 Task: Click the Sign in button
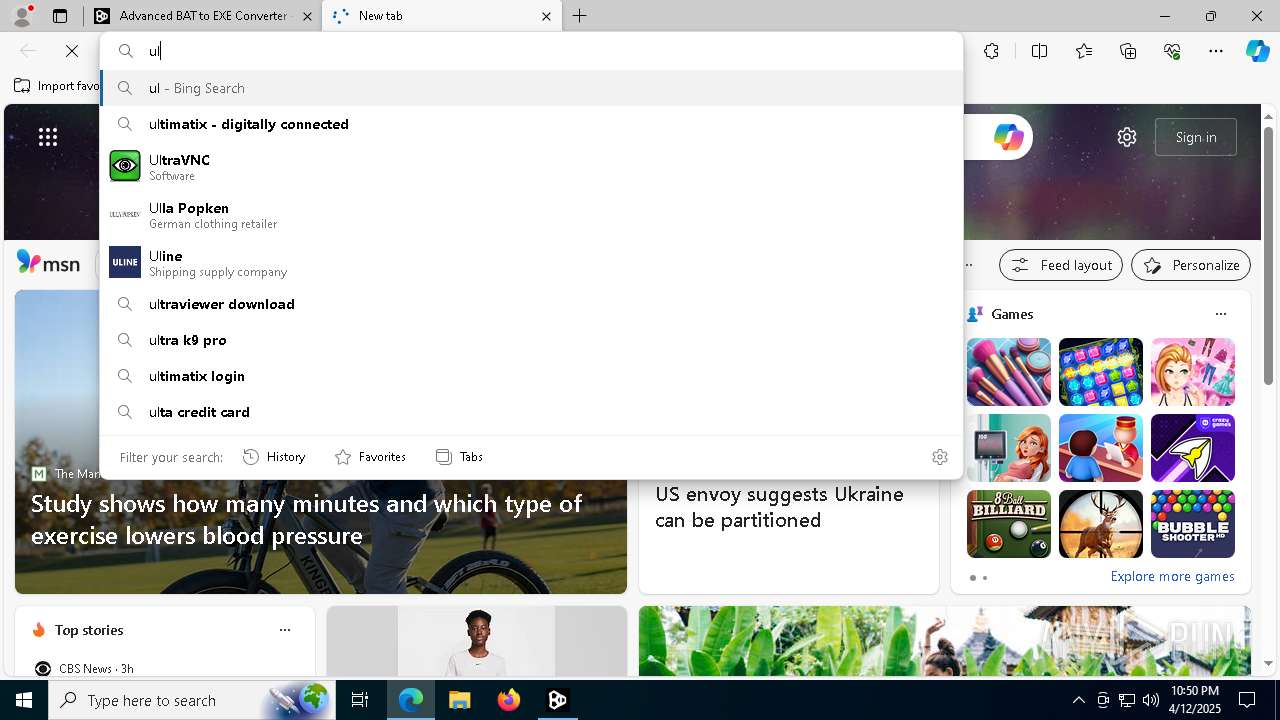1196,137
